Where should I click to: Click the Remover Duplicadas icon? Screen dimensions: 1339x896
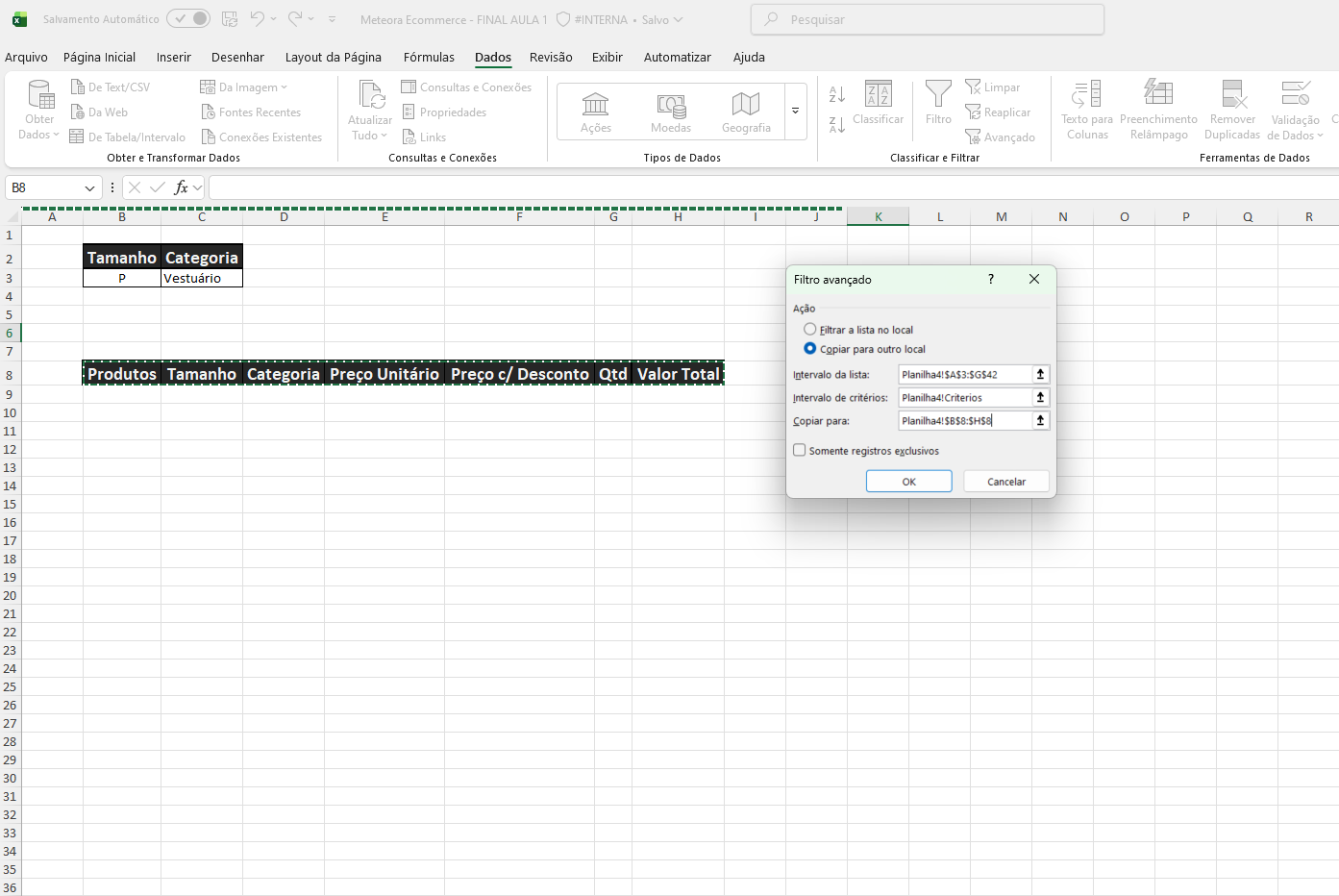click(1232, 94)
